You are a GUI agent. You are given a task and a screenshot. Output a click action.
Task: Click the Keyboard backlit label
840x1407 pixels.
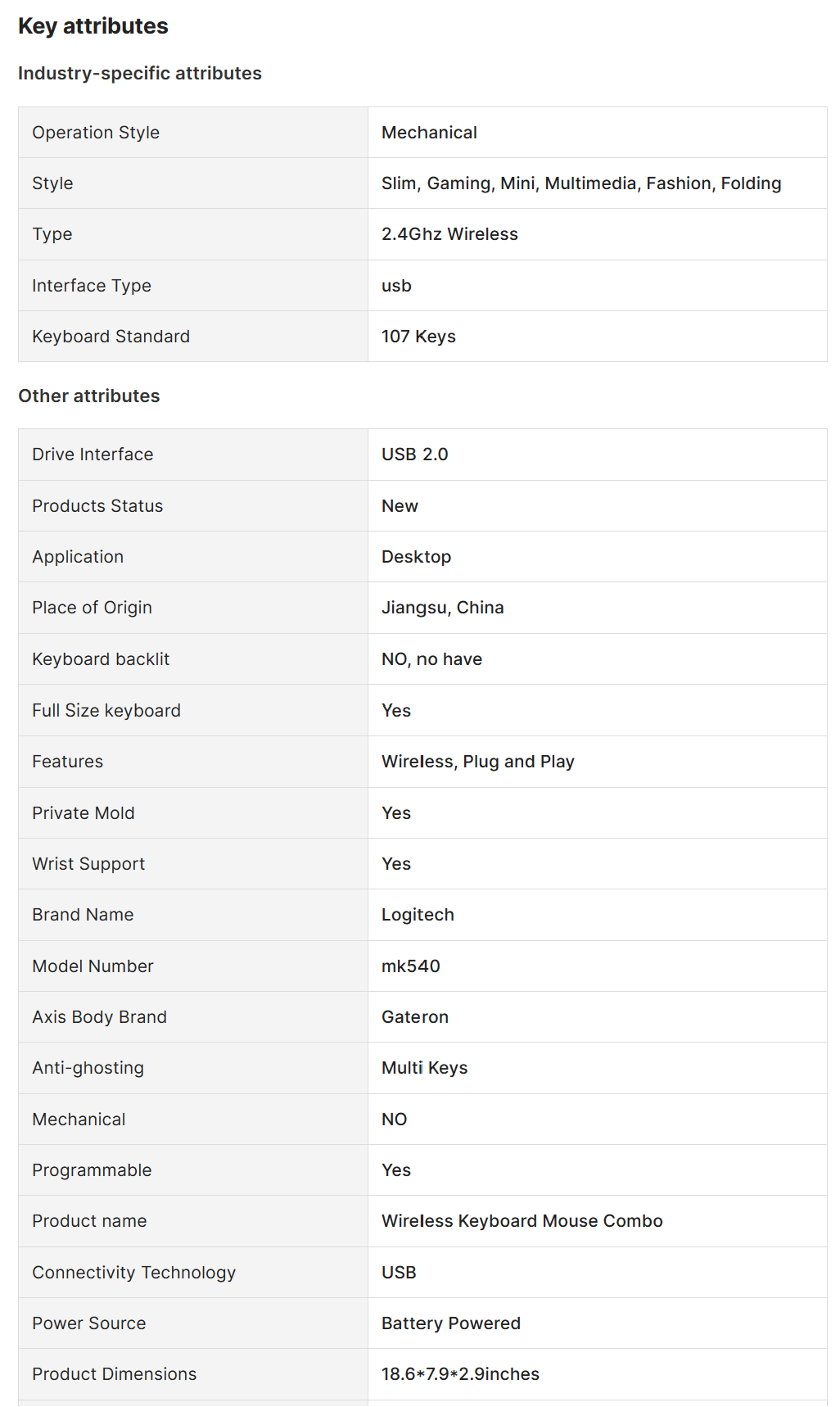101,659
